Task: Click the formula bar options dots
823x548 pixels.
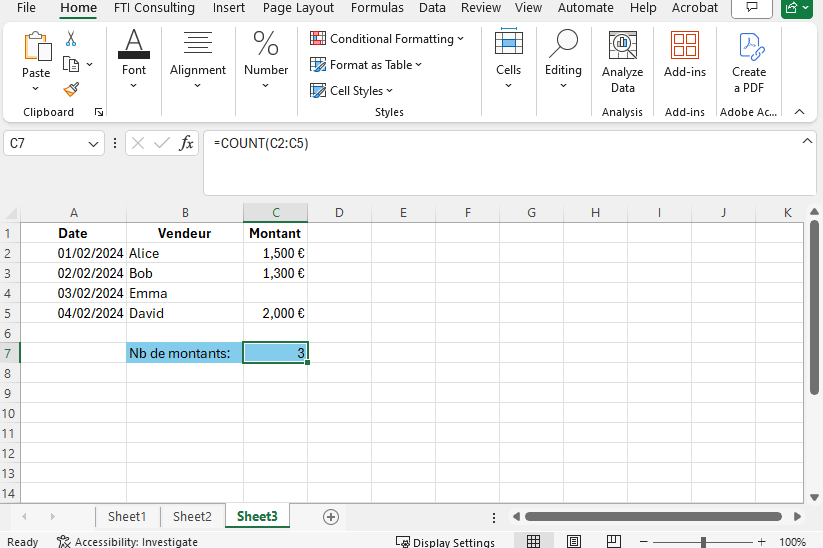Action: pos(115,143)
